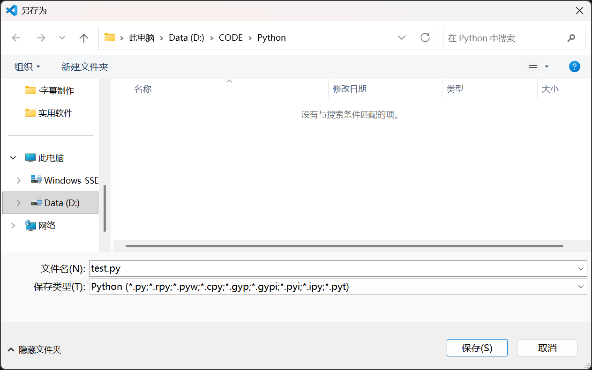The width and height of the screenshot is (592, 370).
Task: Go up one folder level
Action: point(84,38)
